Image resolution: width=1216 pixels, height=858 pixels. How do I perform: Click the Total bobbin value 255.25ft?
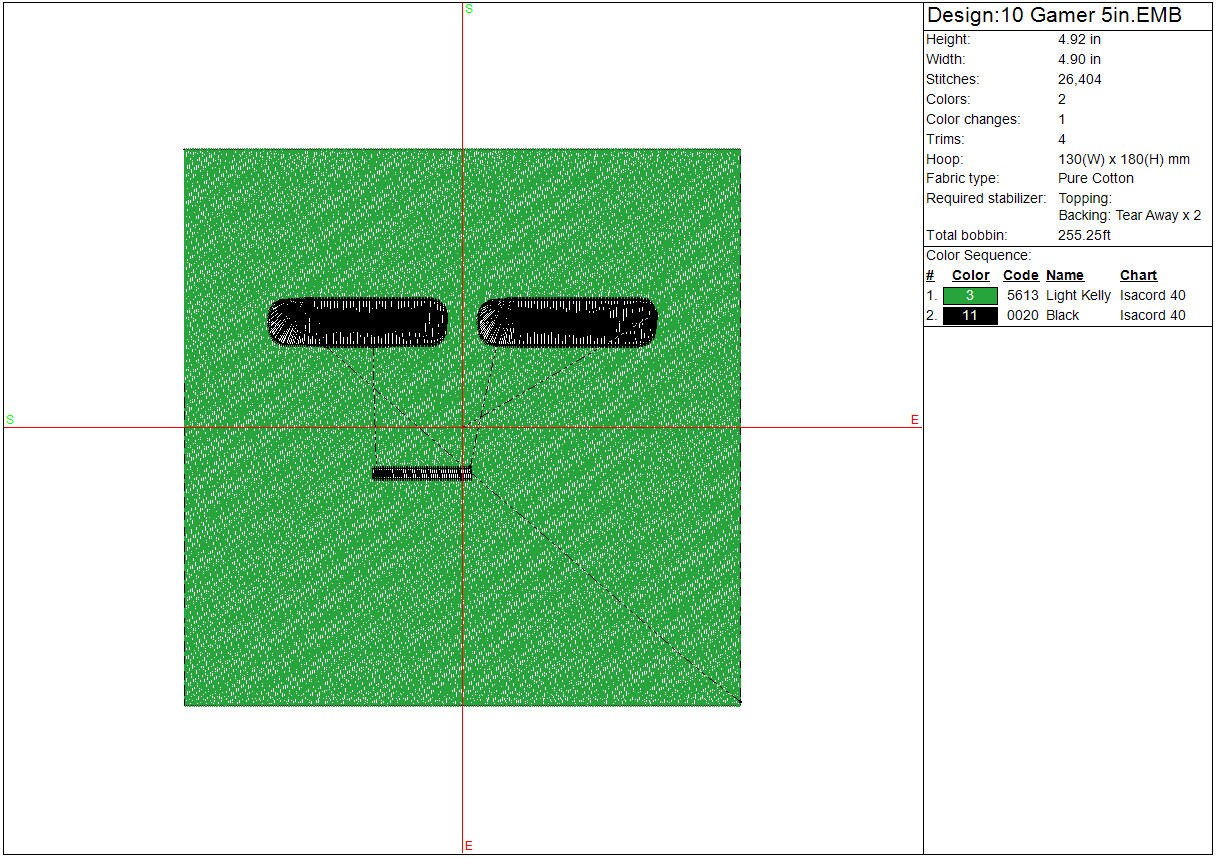coord(1084,236)
